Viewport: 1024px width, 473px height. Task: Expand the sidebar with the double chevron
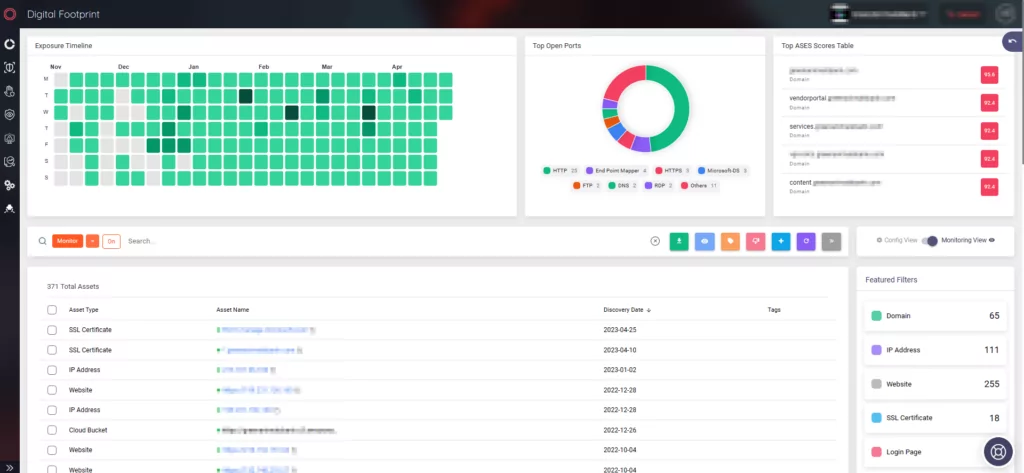pyautogui.click(x=9, y=467)
